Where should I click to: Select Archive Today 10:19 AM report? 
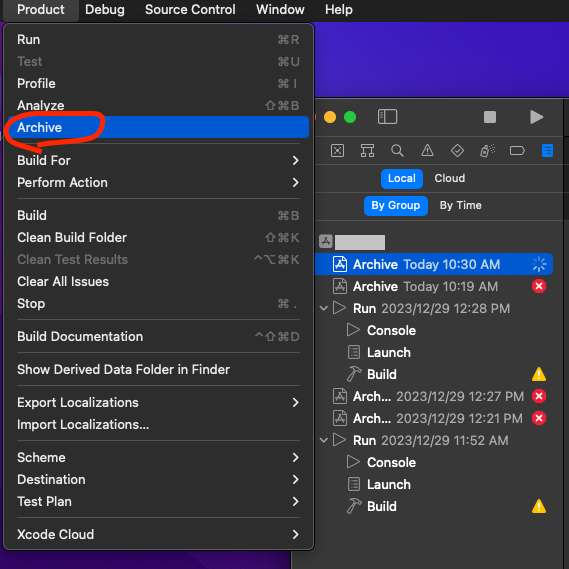coord(434,286)
